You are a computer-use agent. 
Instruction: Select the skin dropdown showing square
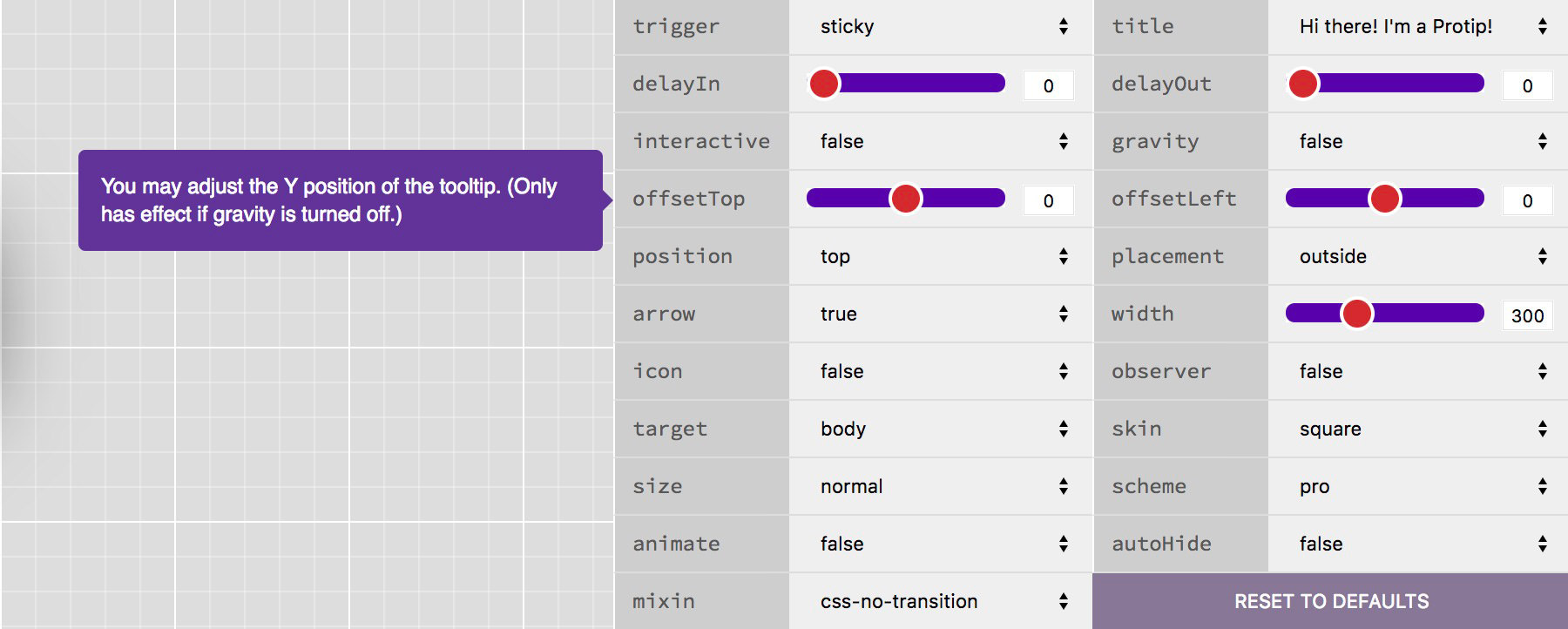(x=1420, y=429)
